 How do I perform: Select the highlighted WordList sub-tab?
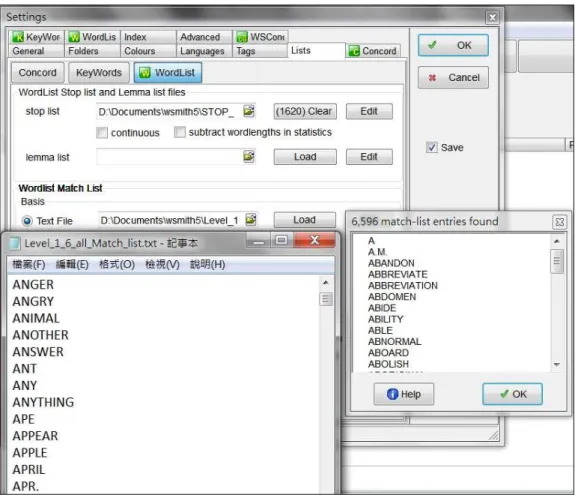[x=168, y=73]
